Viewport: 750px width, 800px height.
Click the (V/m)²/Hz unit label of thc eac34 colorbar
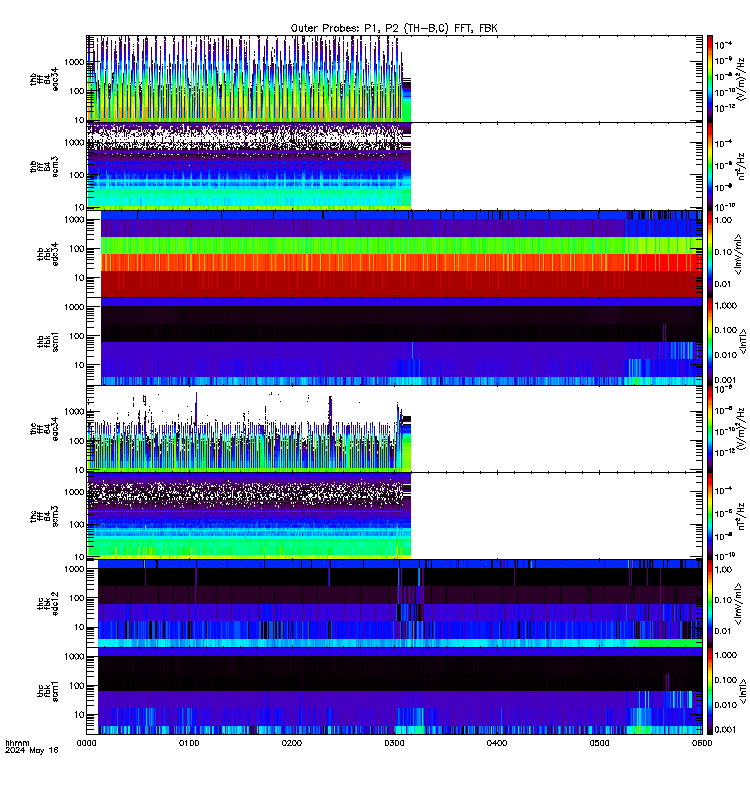point(741,429)
